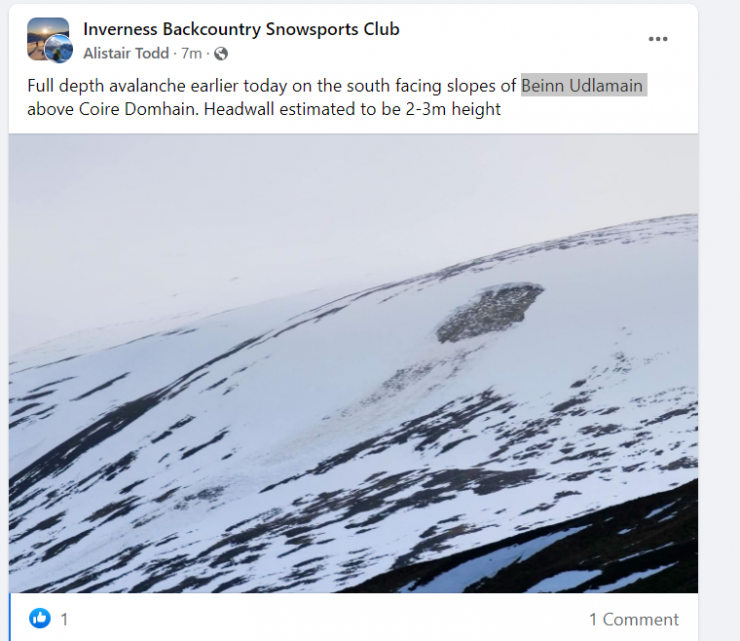Image resolution: width=740 pixels, height=641 pixels.
Task: View the 1 Comment link
Action: coord(634,619)
